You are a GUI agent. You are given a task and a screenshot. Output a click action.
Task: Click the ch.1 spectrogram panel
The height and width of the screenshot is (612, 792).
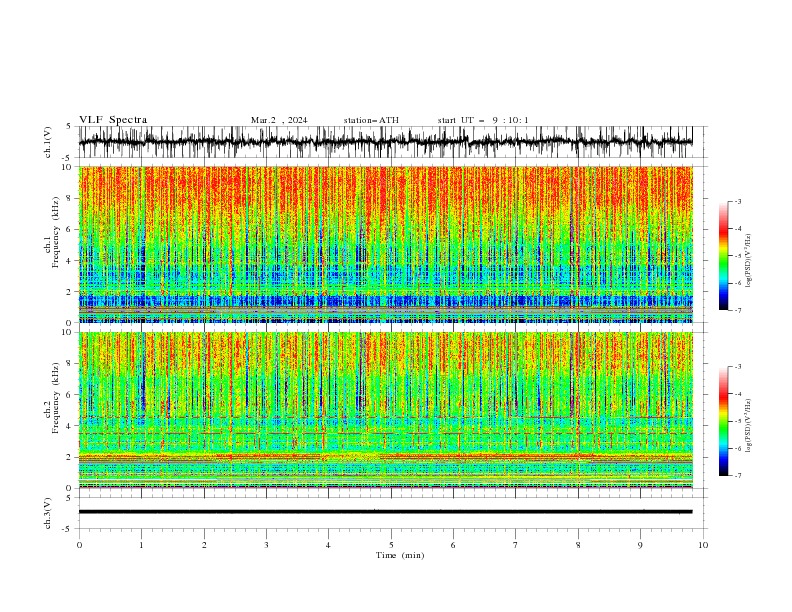[385, 244]
